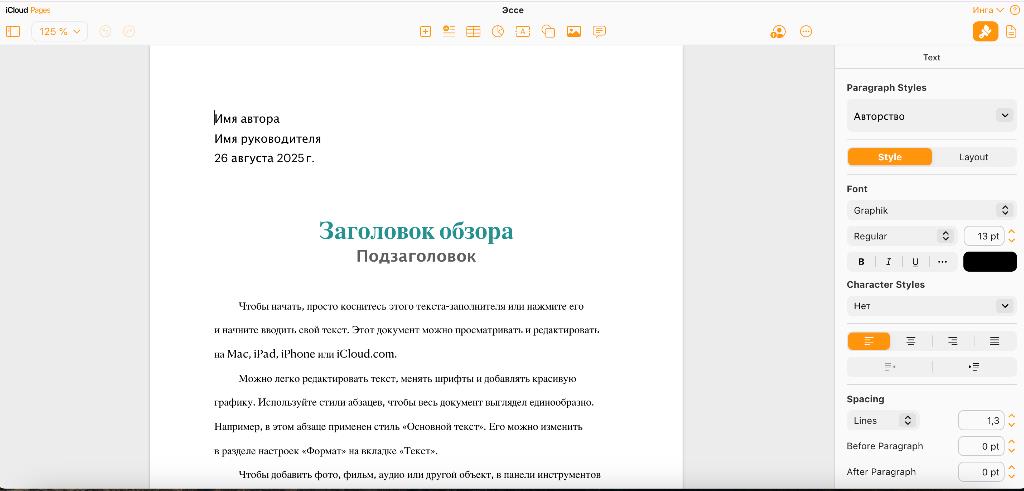Open the Инга account menu
Viewport: 1024px width, 491px height.
(987, 10)
